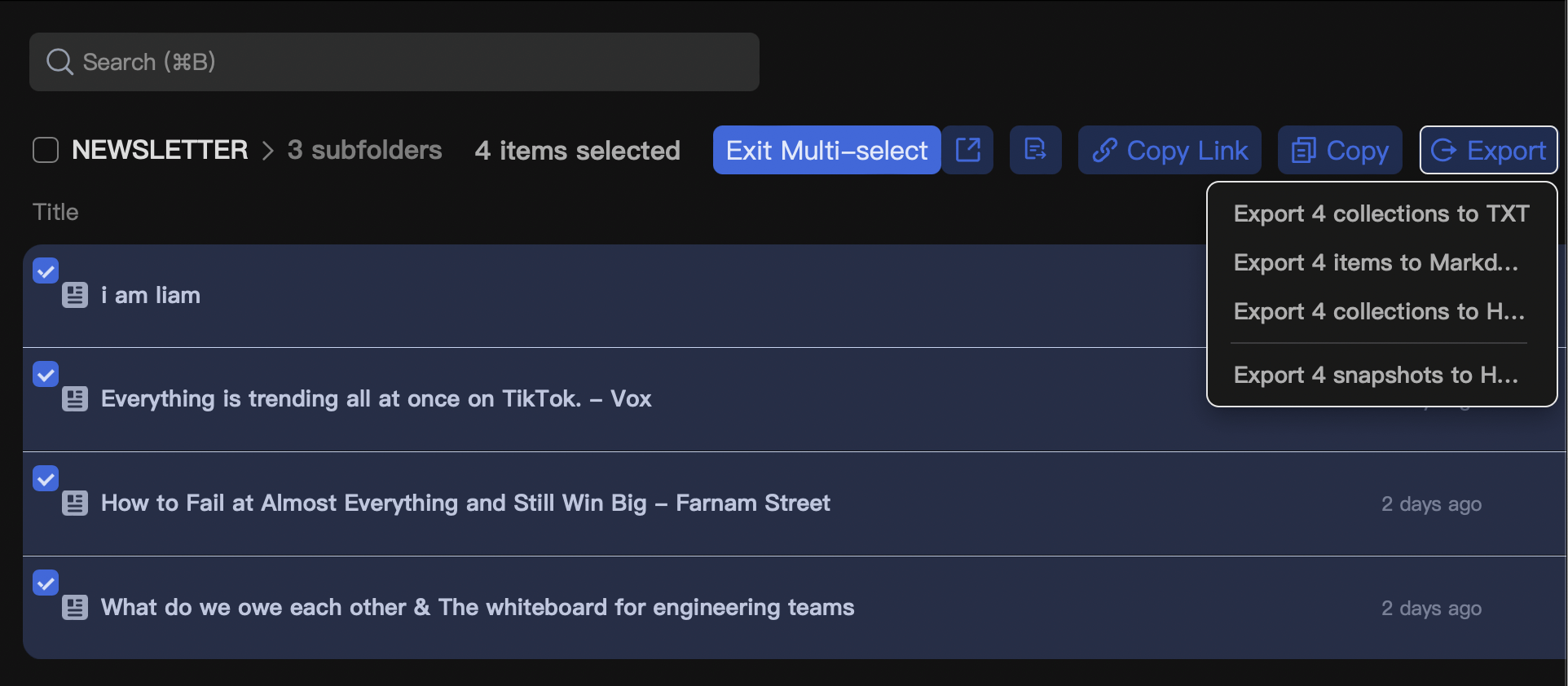Uncheck the TikTok Vox item checkbox
This screenshot has width=1568, height=686.
[x=46, y=374]
